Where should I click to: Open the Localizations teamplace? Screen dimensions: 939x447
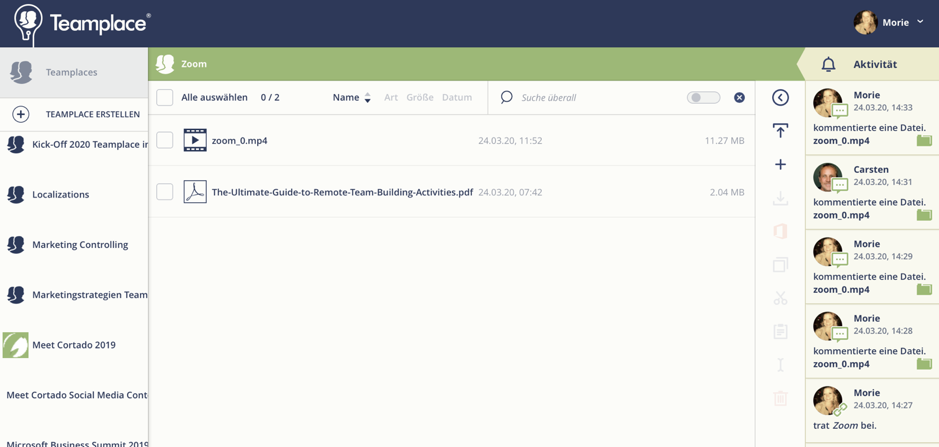click(x=74, y=195)
